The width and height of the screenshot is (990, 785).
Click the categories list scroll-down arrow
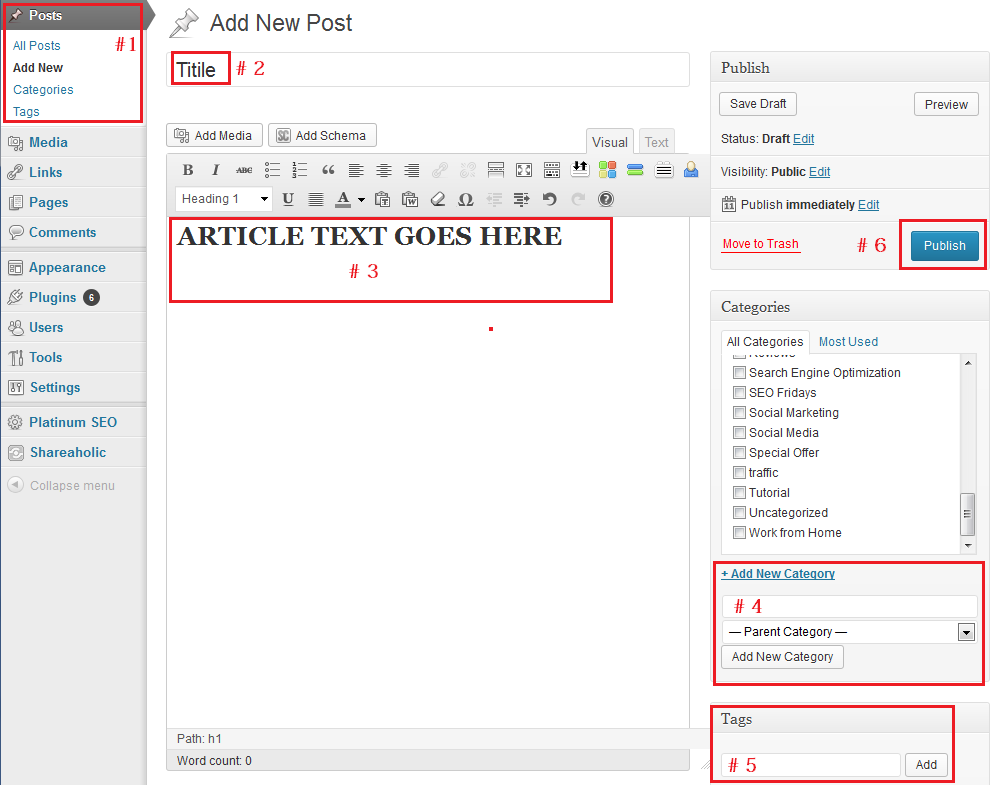coord(968,546)
